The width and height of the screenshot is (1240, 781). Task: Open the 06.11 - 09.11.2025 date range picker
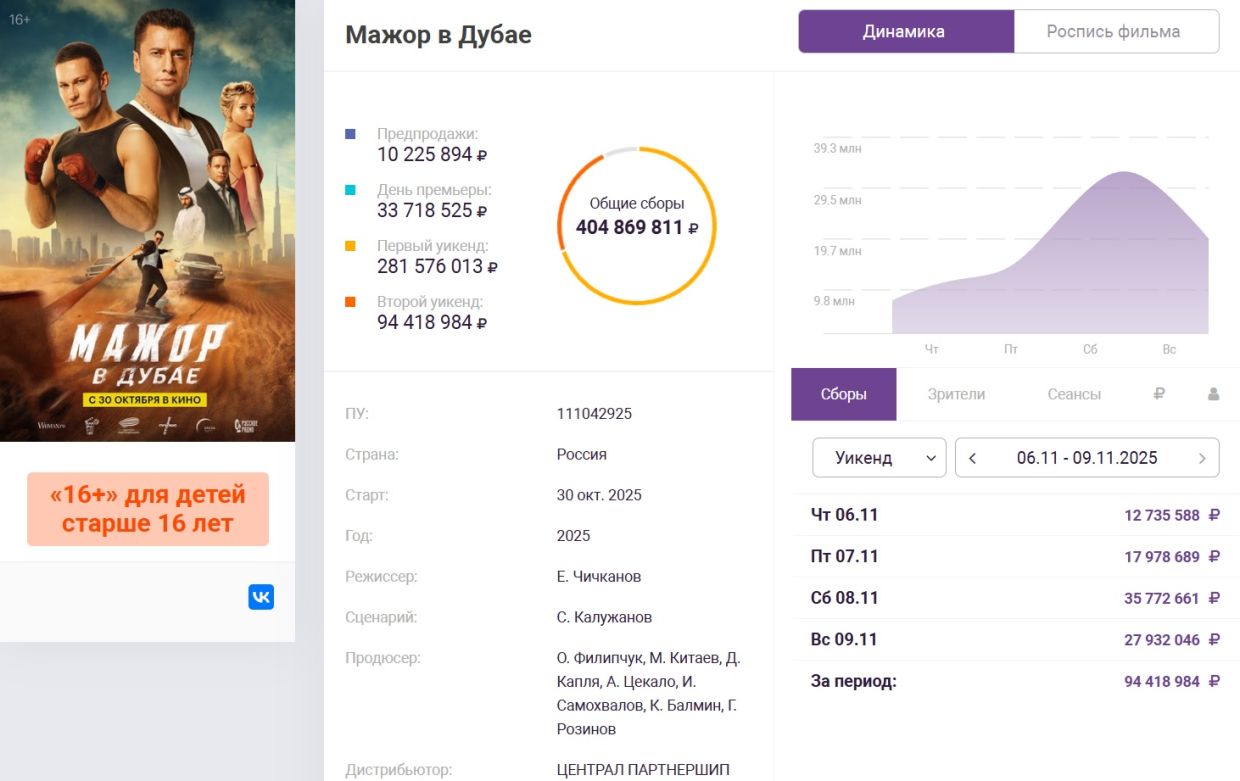1086,458
